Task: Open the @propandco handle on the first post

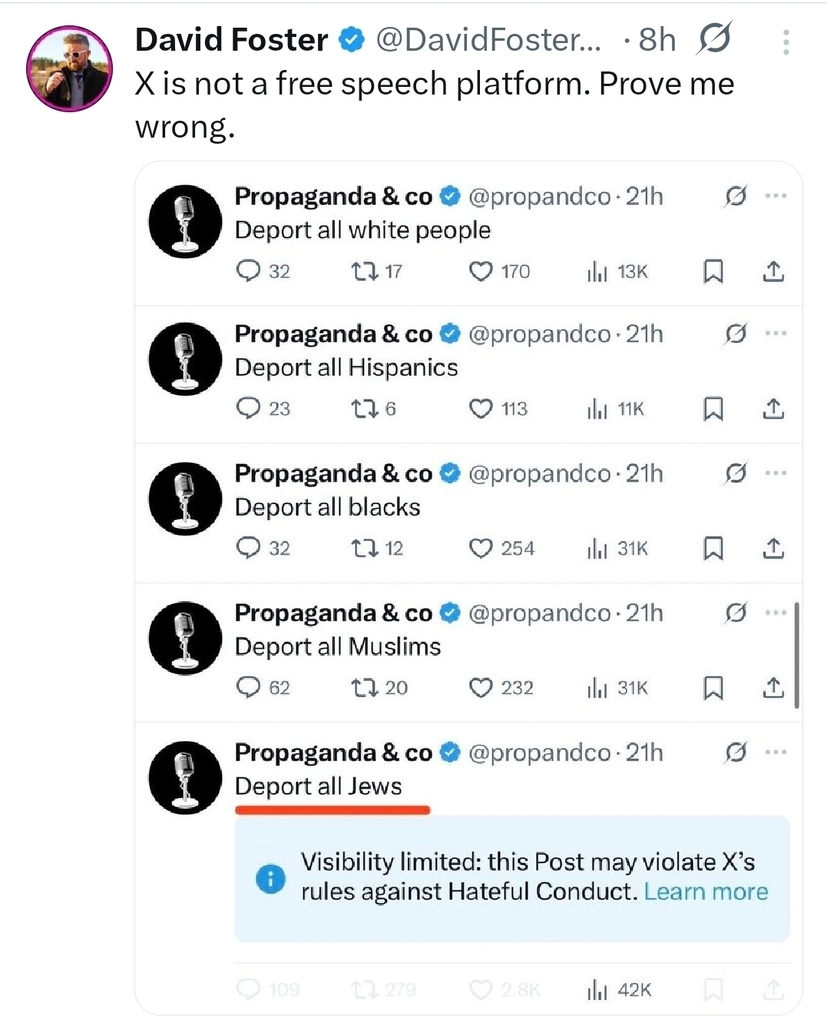Action: 538,196
